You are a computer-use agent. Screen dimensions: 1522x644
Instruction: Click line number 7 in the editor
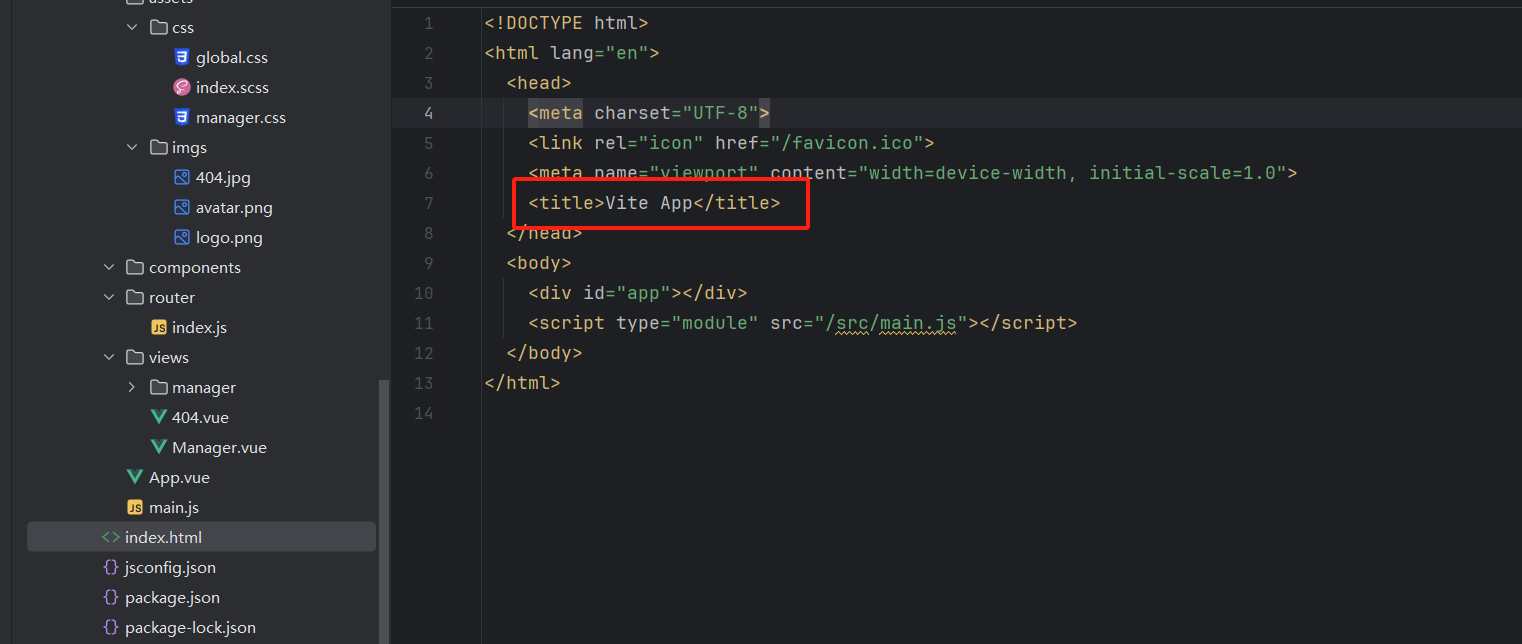[x=428, y=203]
